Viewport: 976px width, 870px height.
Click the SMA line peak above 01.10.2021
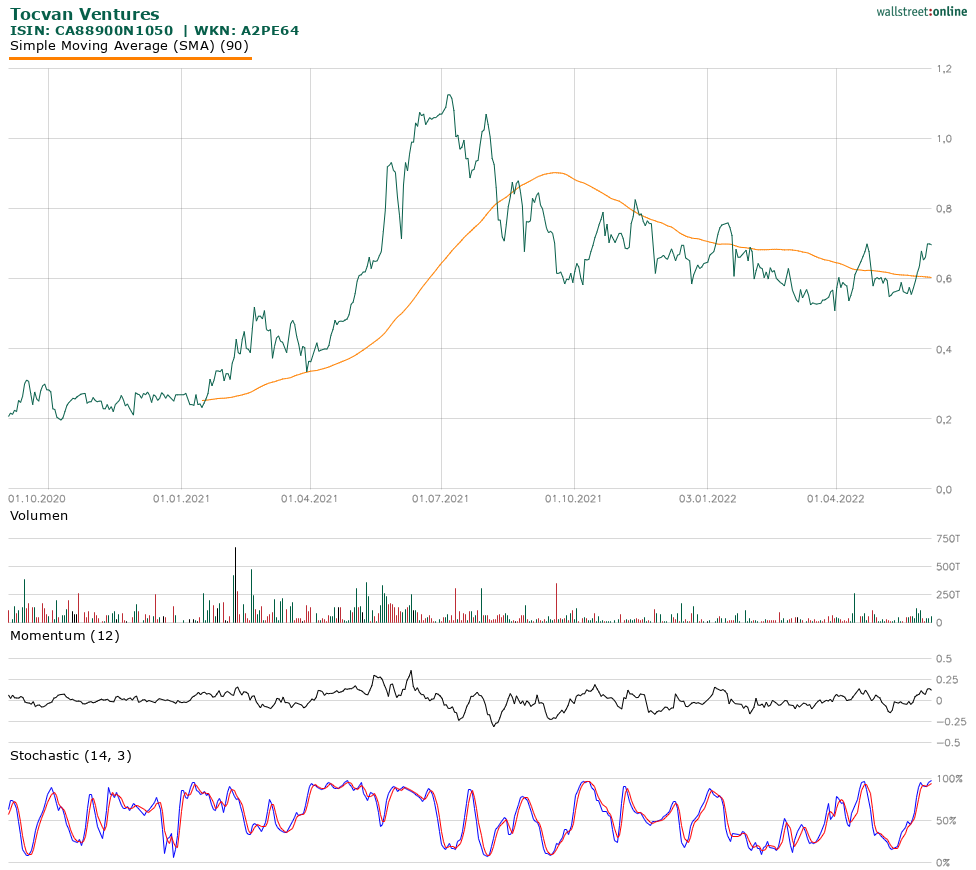(555, 172)
